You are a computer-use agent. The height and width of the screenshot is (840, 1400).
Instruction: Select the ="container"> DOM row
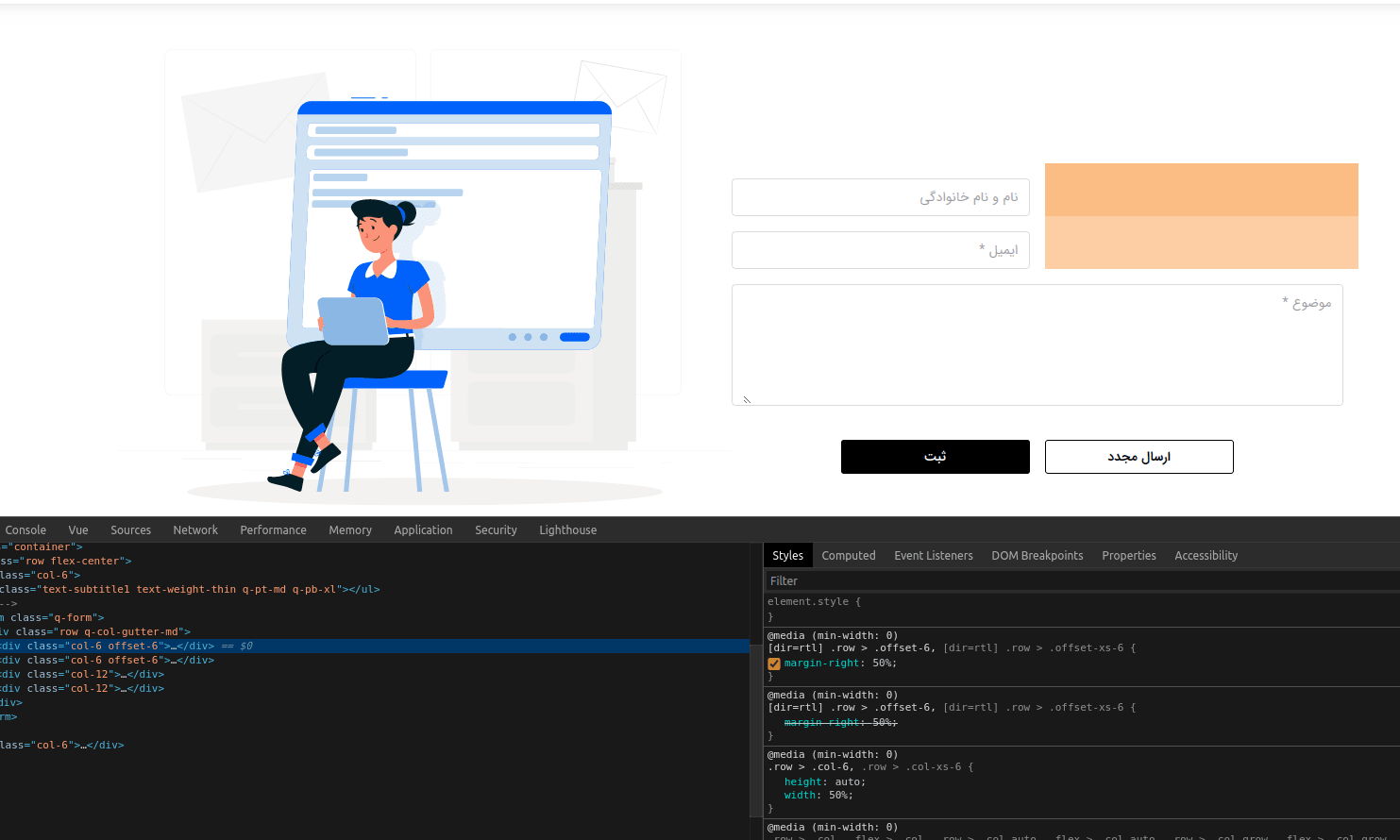tap(375, 546)
